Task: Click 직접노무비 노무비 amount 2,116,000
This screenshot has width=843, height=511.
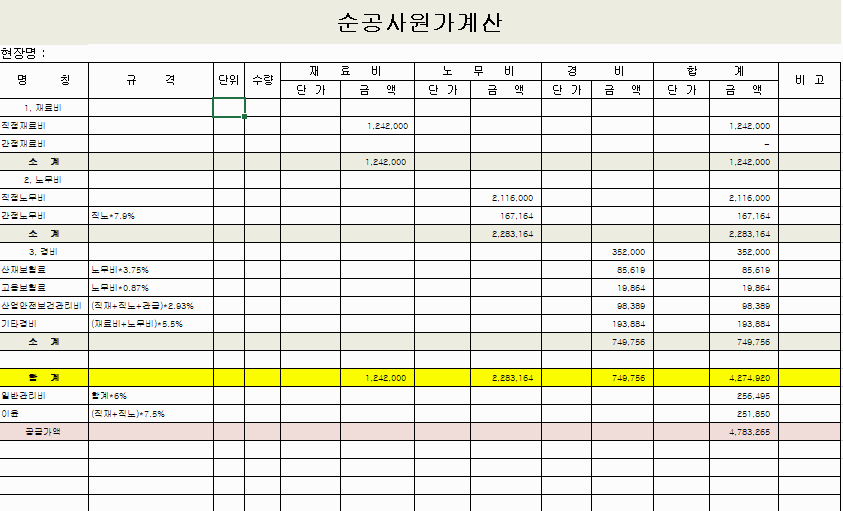Action: [512, 198]
